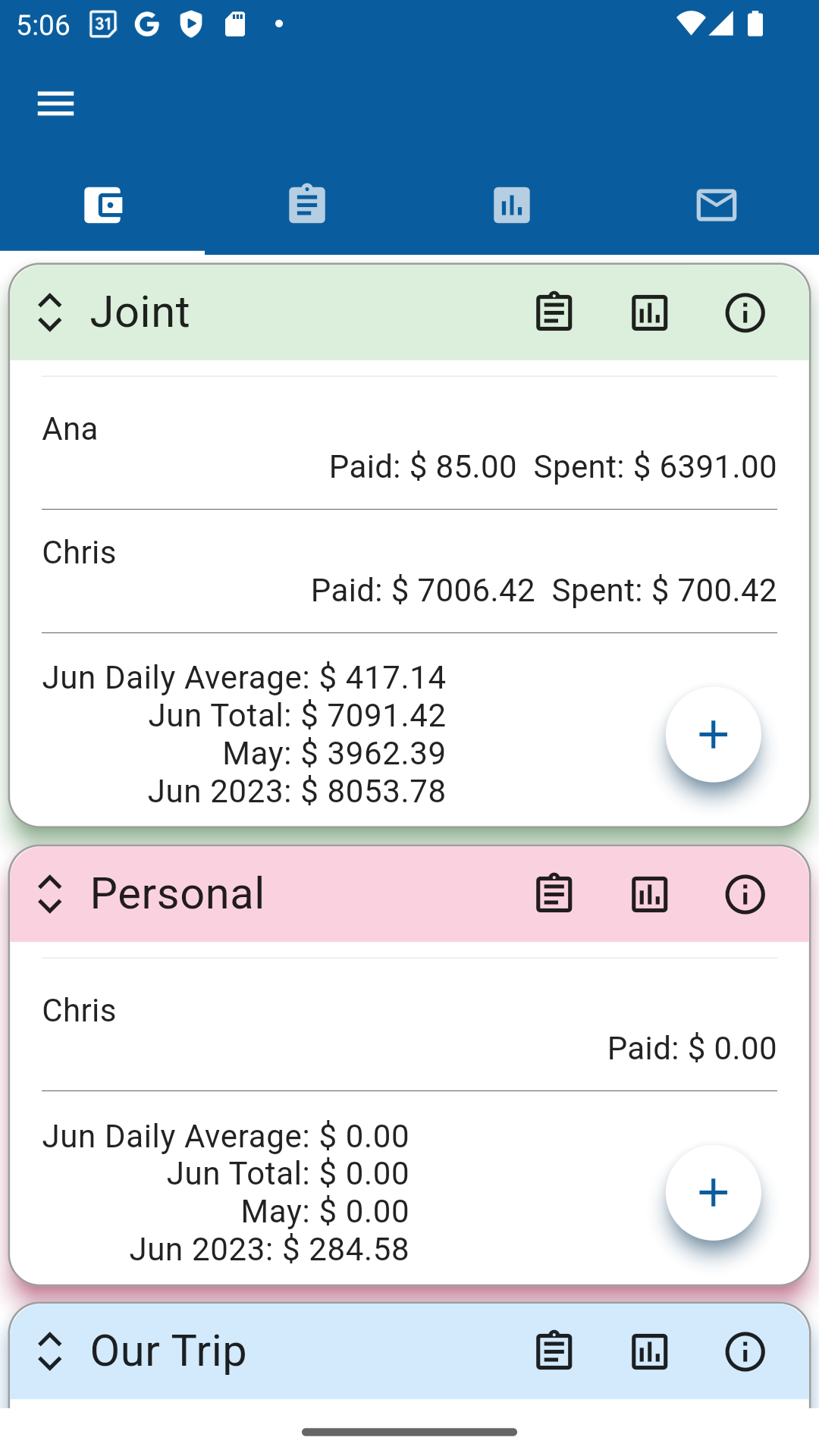This screenshot has height=1456, width=819.
Task: Collapse the Joint account card
Action: click(50, 312)
